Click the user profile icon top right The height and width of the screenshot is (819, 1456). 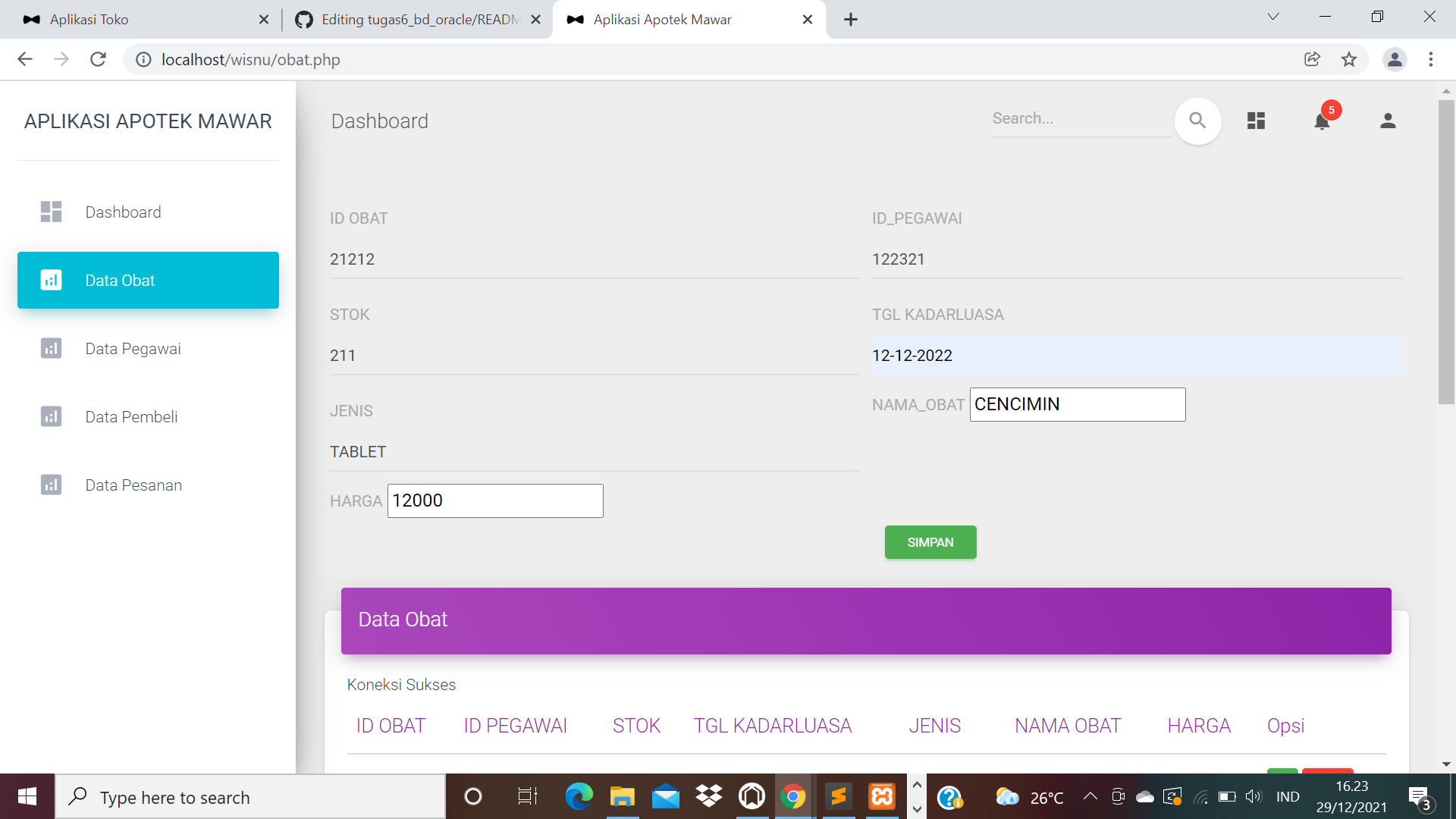pyautogui.click(x=1388, y=120)
